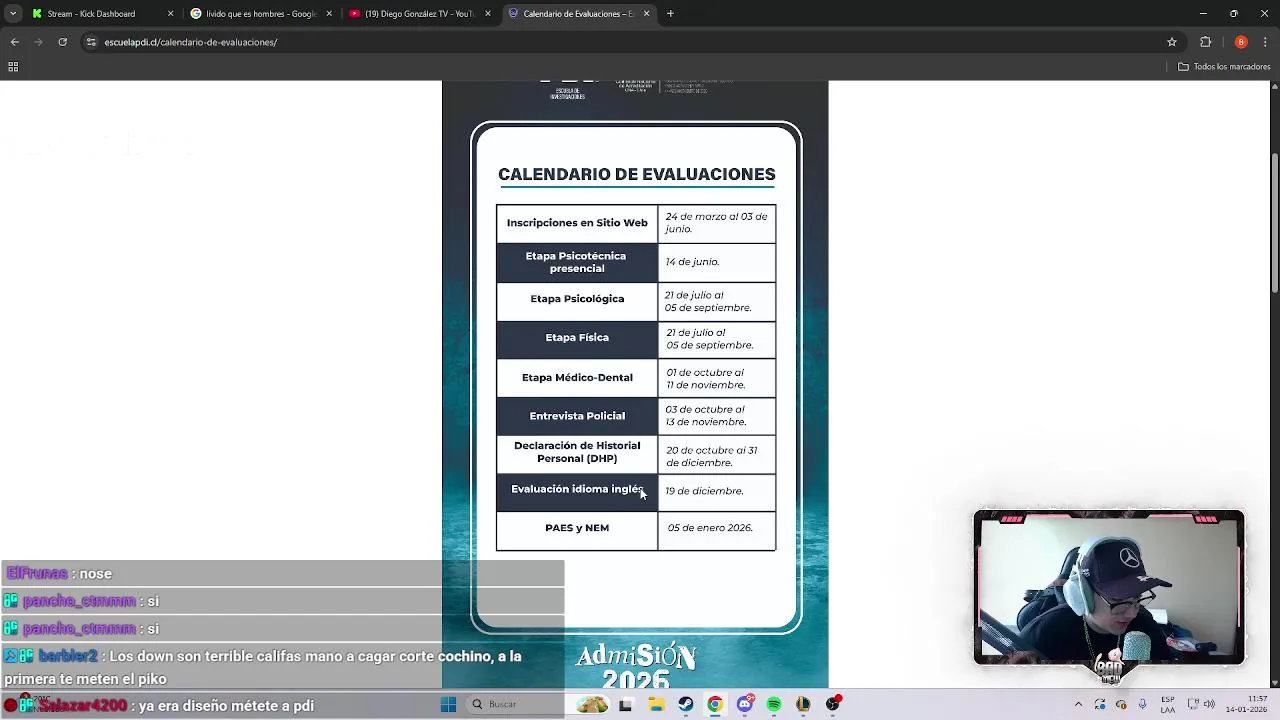Click the 'Etapa Psicológica' row label

click(577, 299)
